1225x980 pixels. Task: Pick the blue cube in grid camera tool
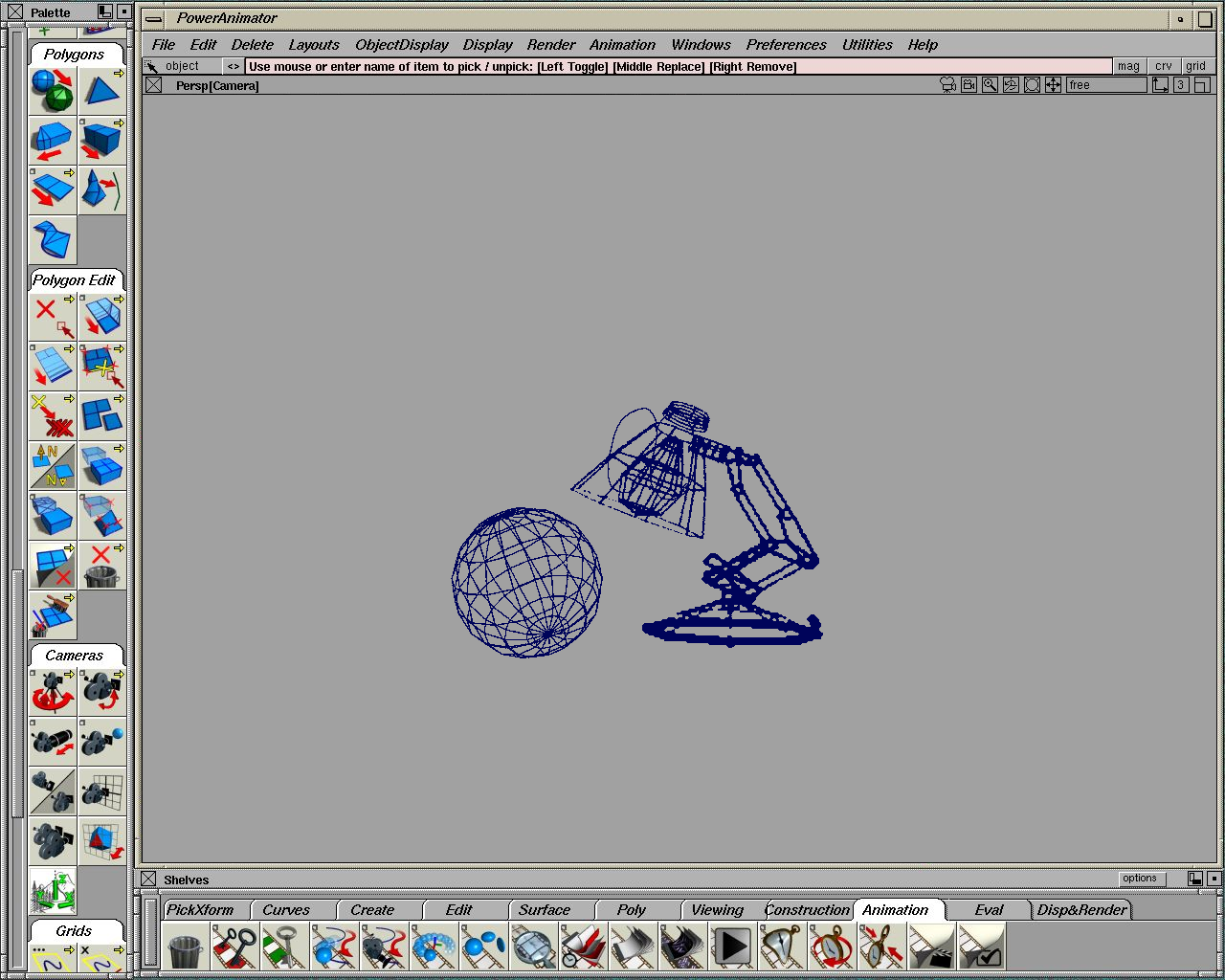tap(102, 841)
